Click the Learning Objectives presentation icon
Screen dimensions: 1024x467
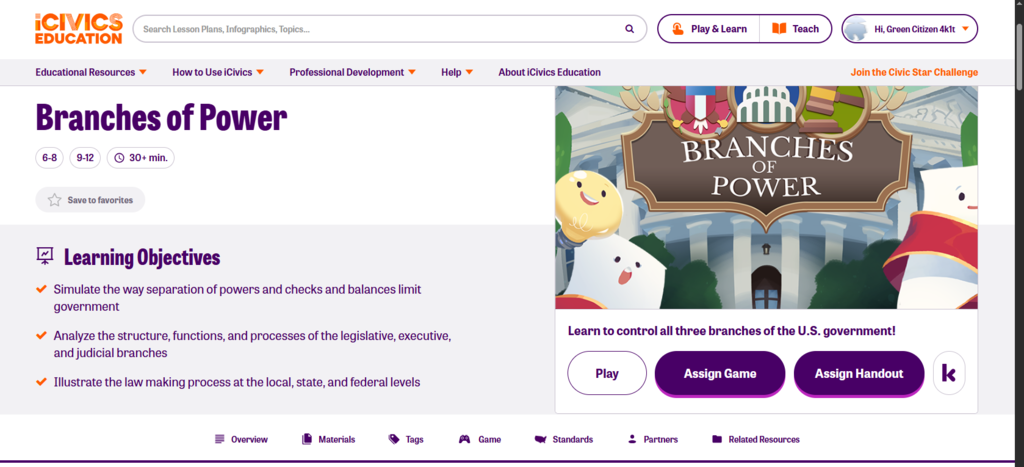click(44, 256)
